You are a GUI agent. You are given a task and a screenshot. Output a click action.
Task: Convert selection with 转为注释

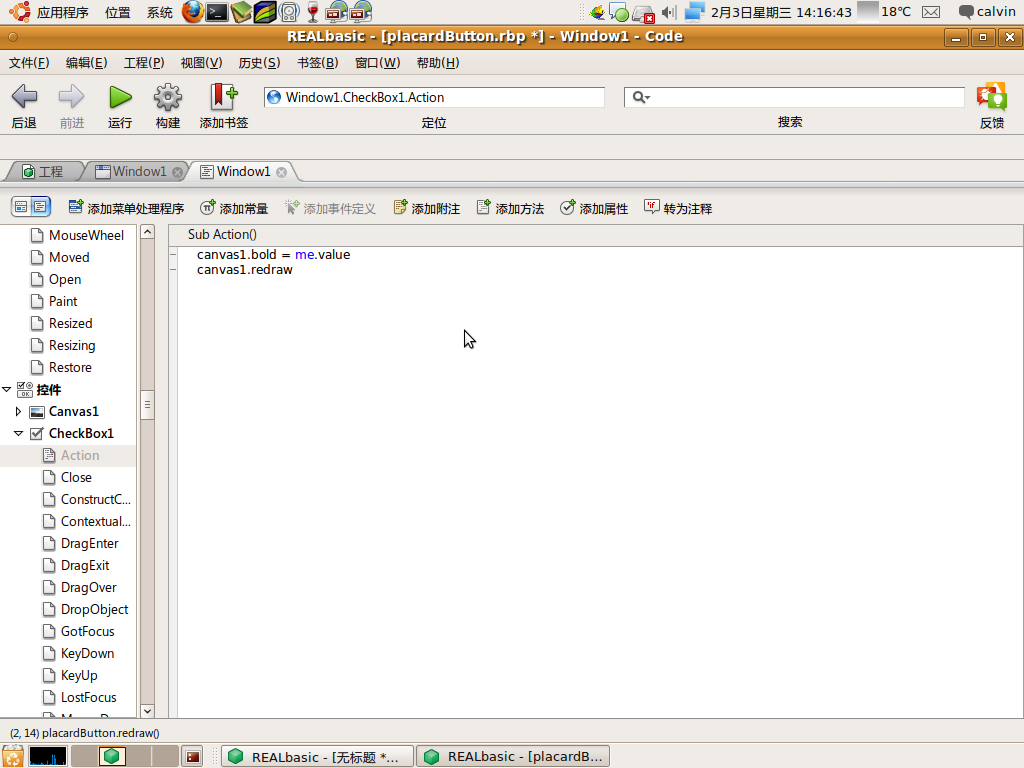pyautogui.click(x=678, y=208)
